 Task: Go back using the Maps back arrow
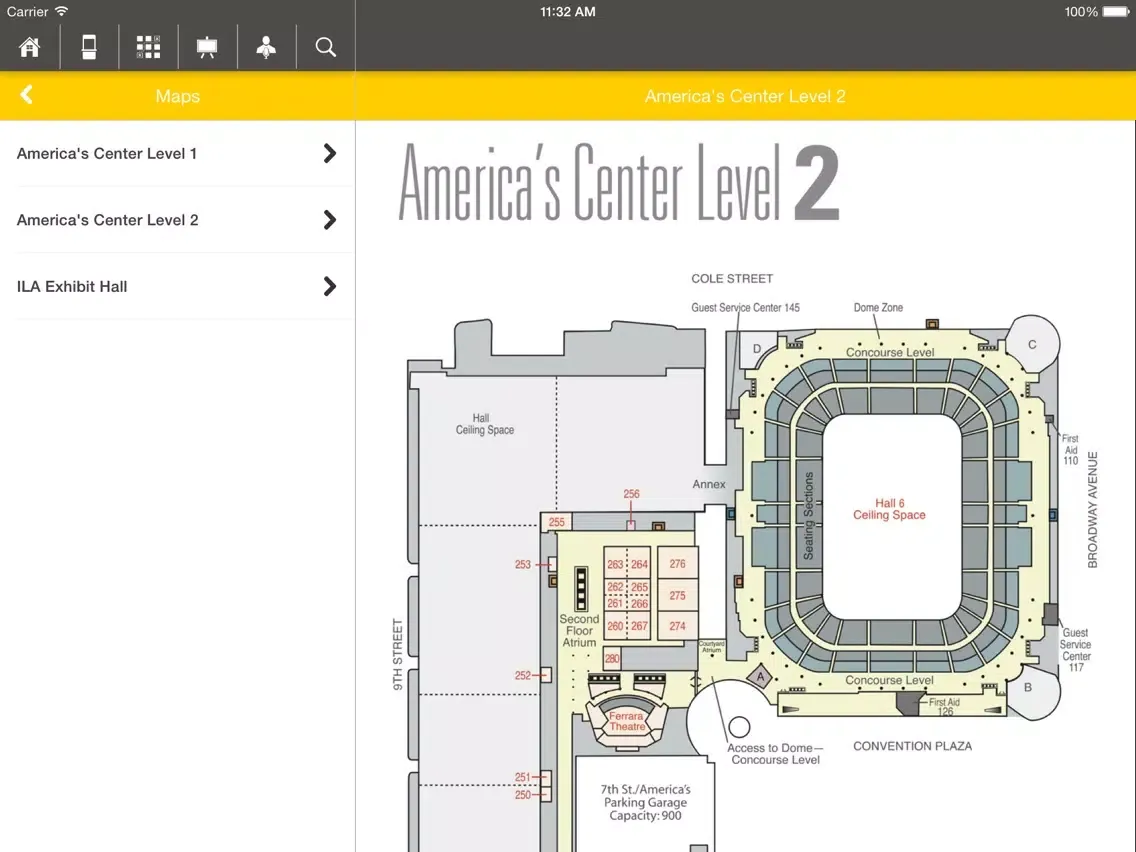(27, 95)
